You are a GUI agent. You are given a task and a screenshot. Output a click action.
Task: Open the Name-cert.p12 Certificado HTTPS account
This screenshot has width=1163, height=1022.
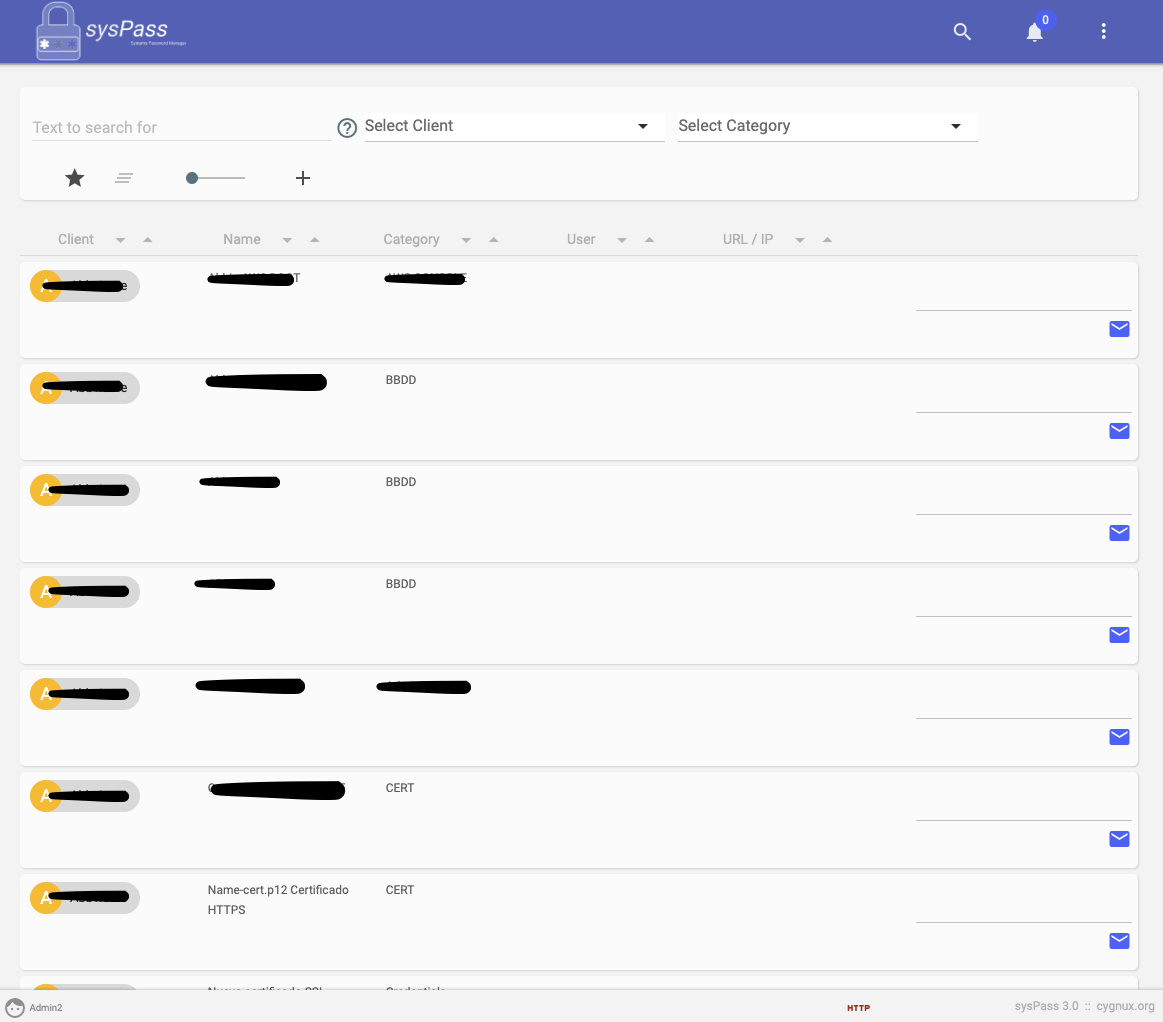[x=278, y=899]
